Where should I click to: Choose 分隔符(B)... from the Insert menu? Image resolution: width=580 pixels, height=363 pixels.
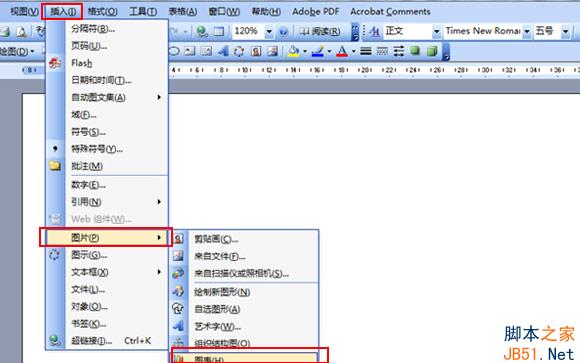click(x=107, y=28)
